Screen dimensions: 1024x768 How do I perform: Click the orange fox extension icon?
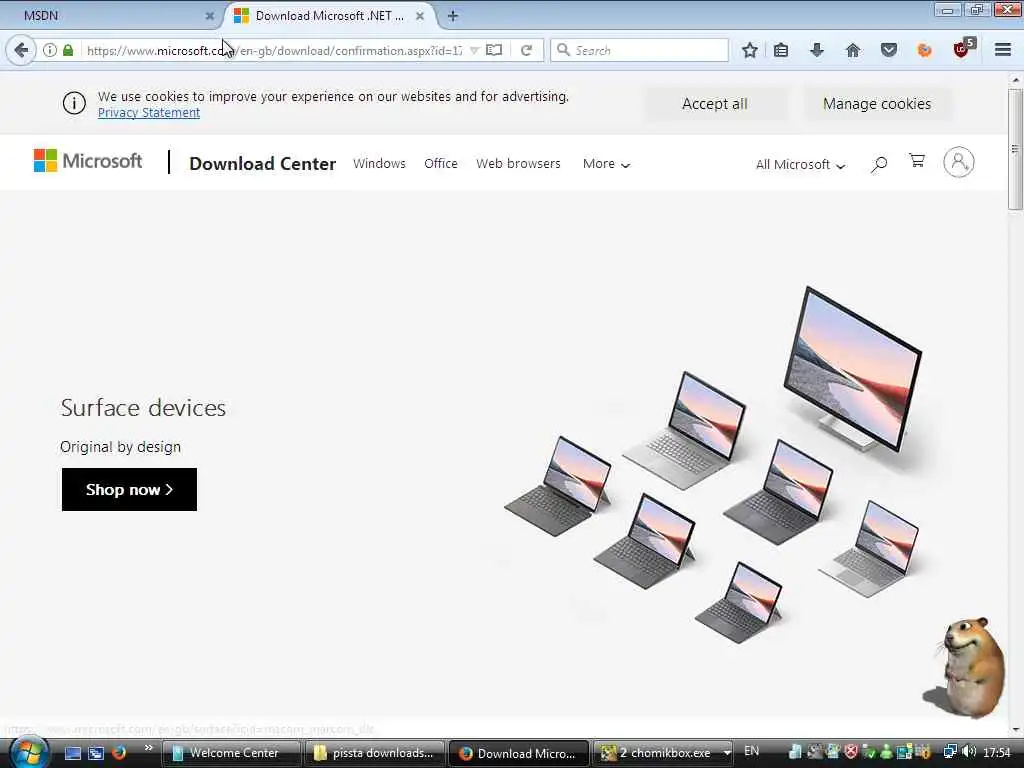(x=925, y=50)
